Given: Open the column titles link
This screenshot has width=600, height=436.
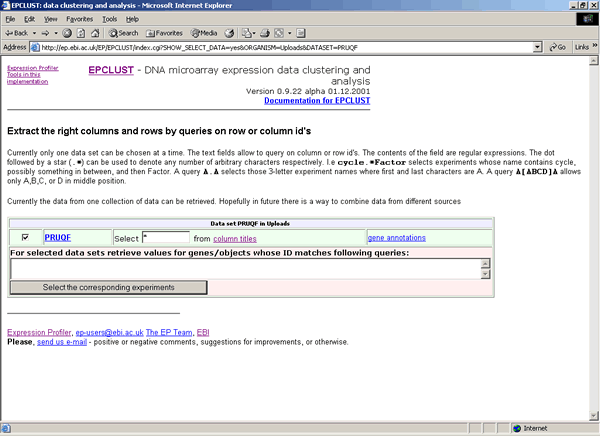Looking at the screenshot, I should [235, 239].
